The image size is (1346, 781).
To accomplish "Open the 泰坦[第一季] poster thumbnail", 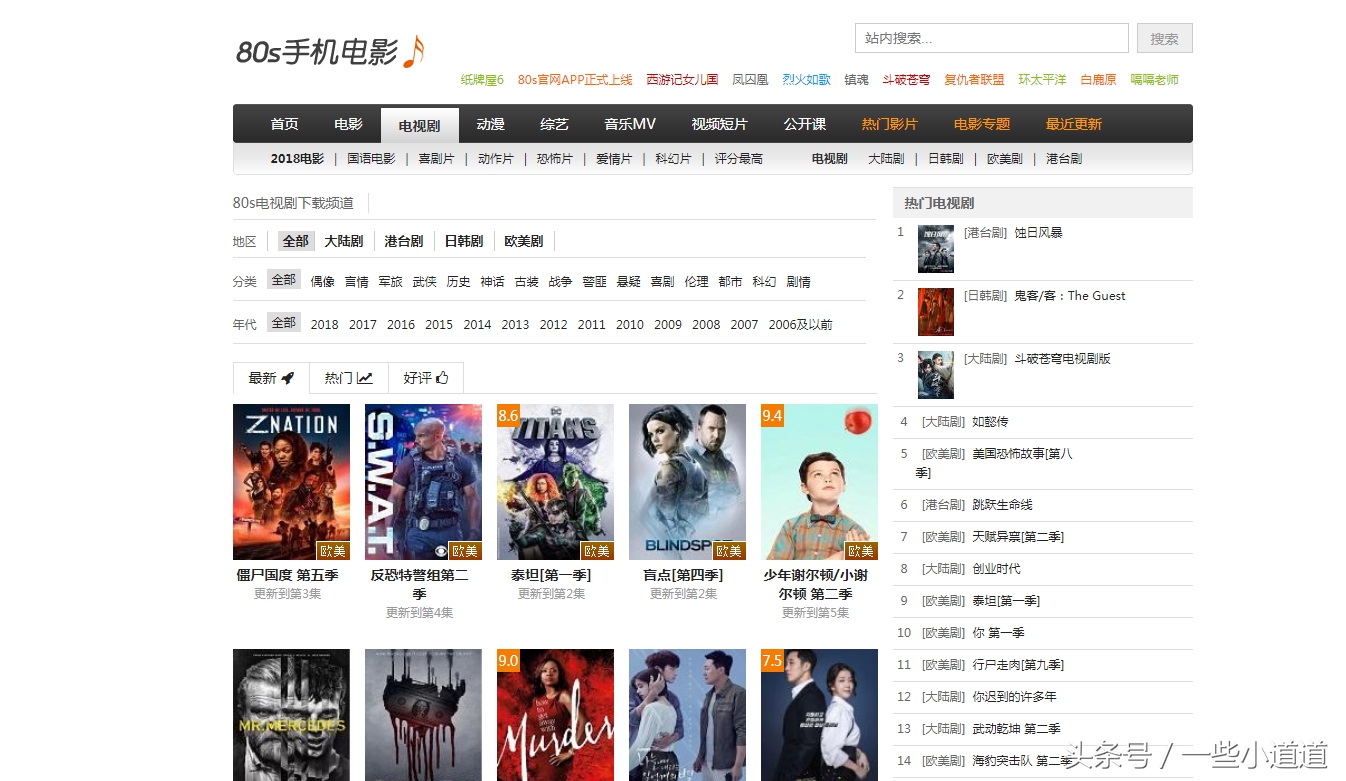I will click(555, 481).
